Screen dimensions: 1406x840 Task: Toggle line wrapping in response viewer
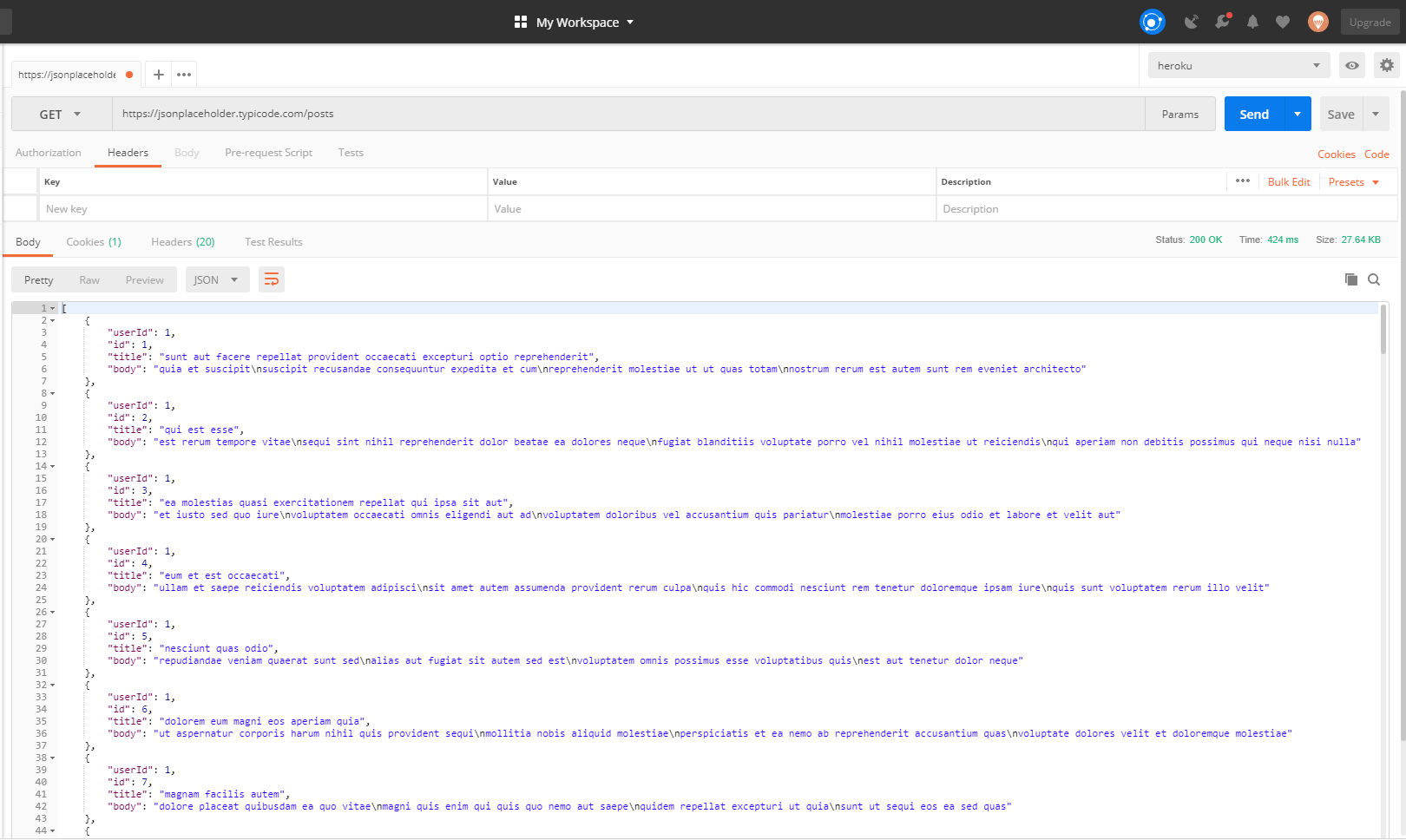click(x=272, y=279)
